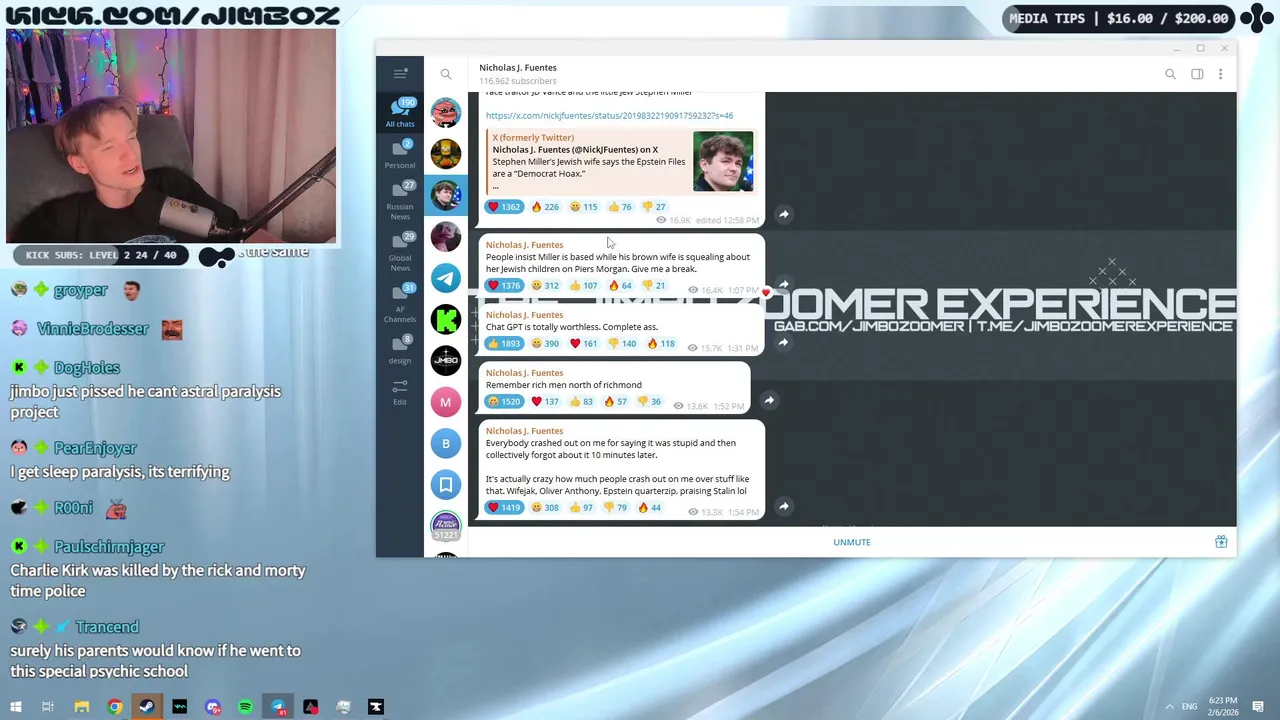
Task: Forward the Everybody crashed out post
Action: (784, 506)
